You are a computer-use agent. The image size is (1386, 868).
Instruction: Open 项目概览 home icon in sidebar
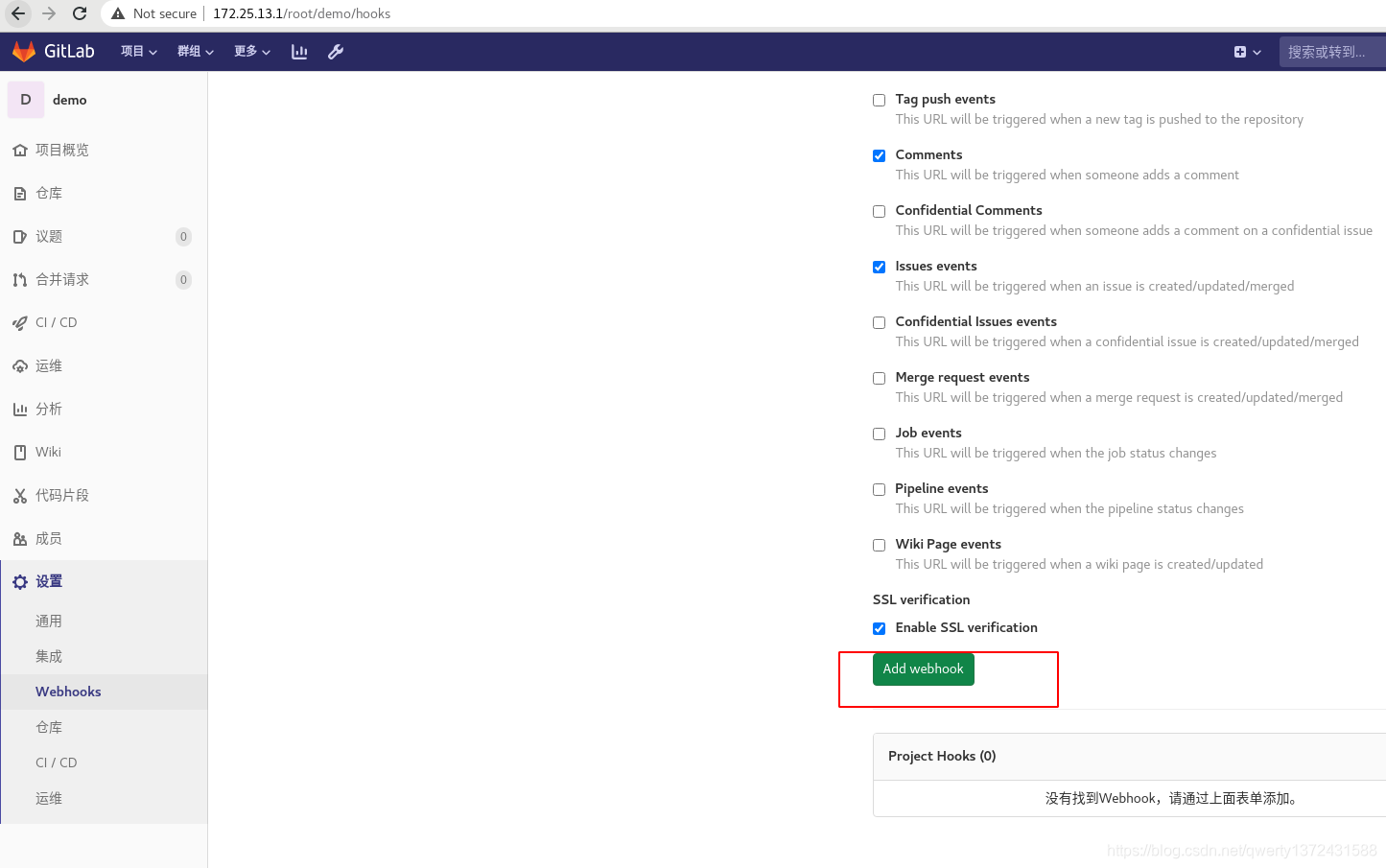(20, 151)
